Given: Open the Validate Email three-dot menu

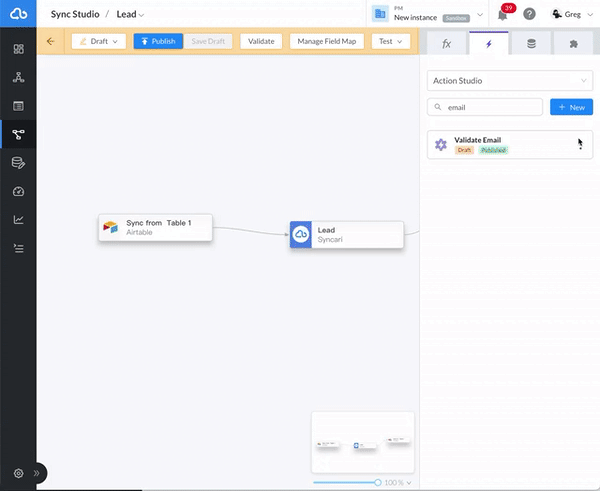Looking at the screenshot, I should (580, 144).
